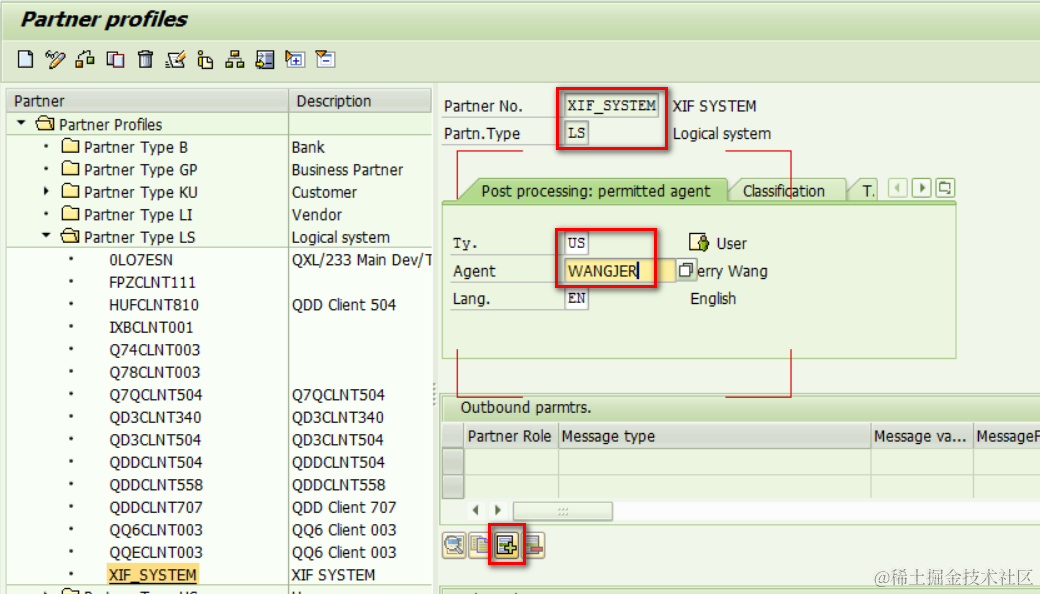Click the Delete outbound parameter minus icon
This screenshot has height=594, width=1040.
pos(533,546)
